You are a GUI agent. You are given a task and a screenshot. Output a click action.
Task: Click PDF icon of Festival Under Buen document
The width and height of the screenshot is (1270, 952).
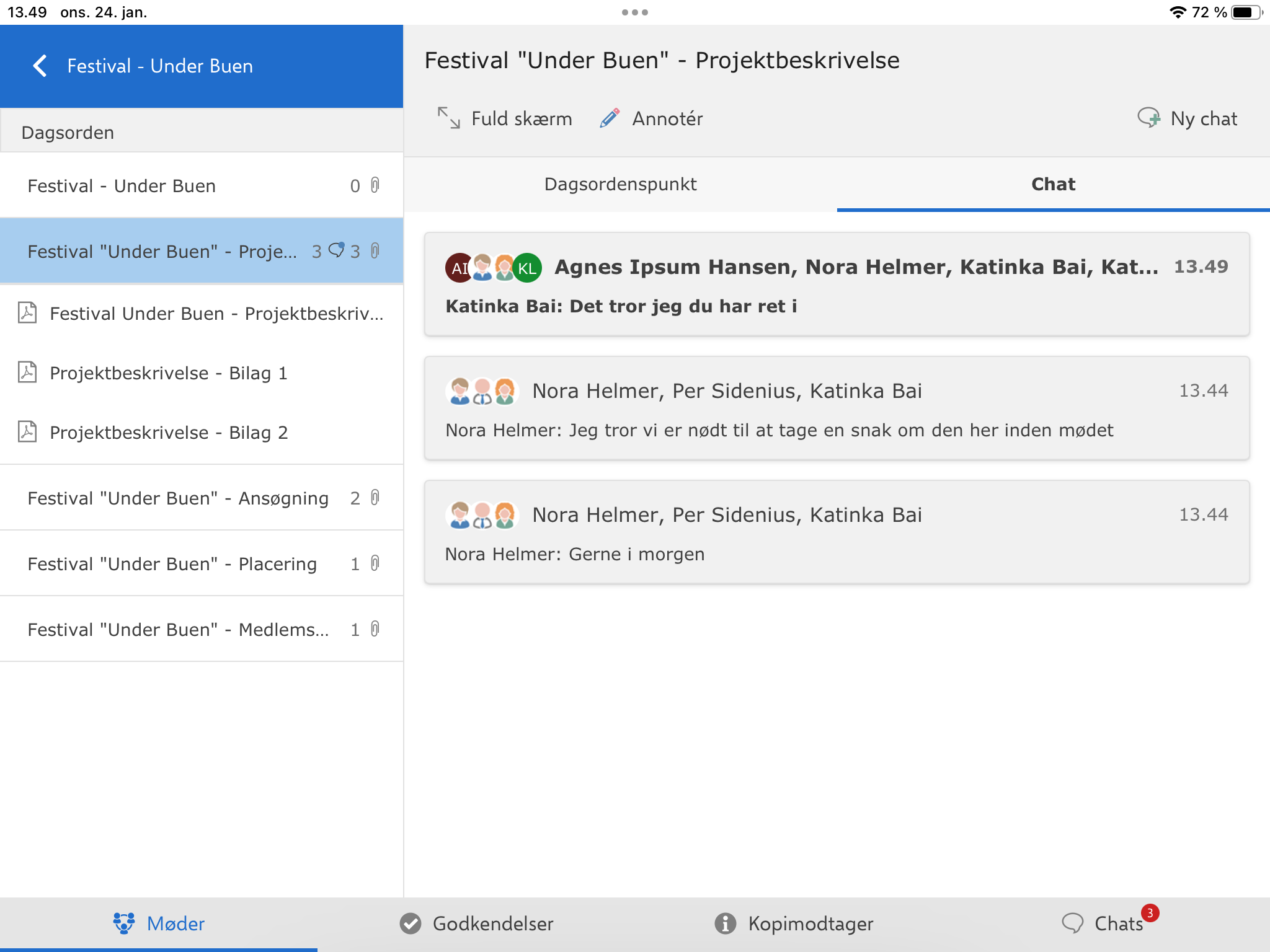(27, 312)
